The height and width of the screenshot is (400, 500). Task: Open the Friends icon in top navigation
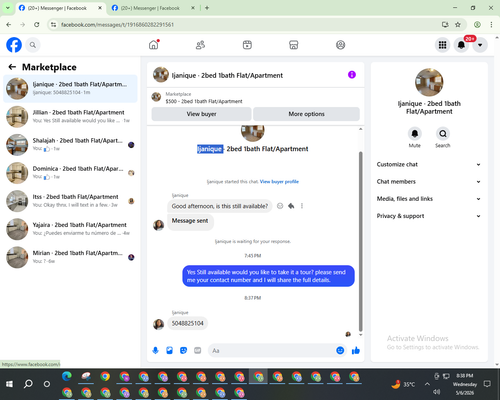click(x=200, y=45)
